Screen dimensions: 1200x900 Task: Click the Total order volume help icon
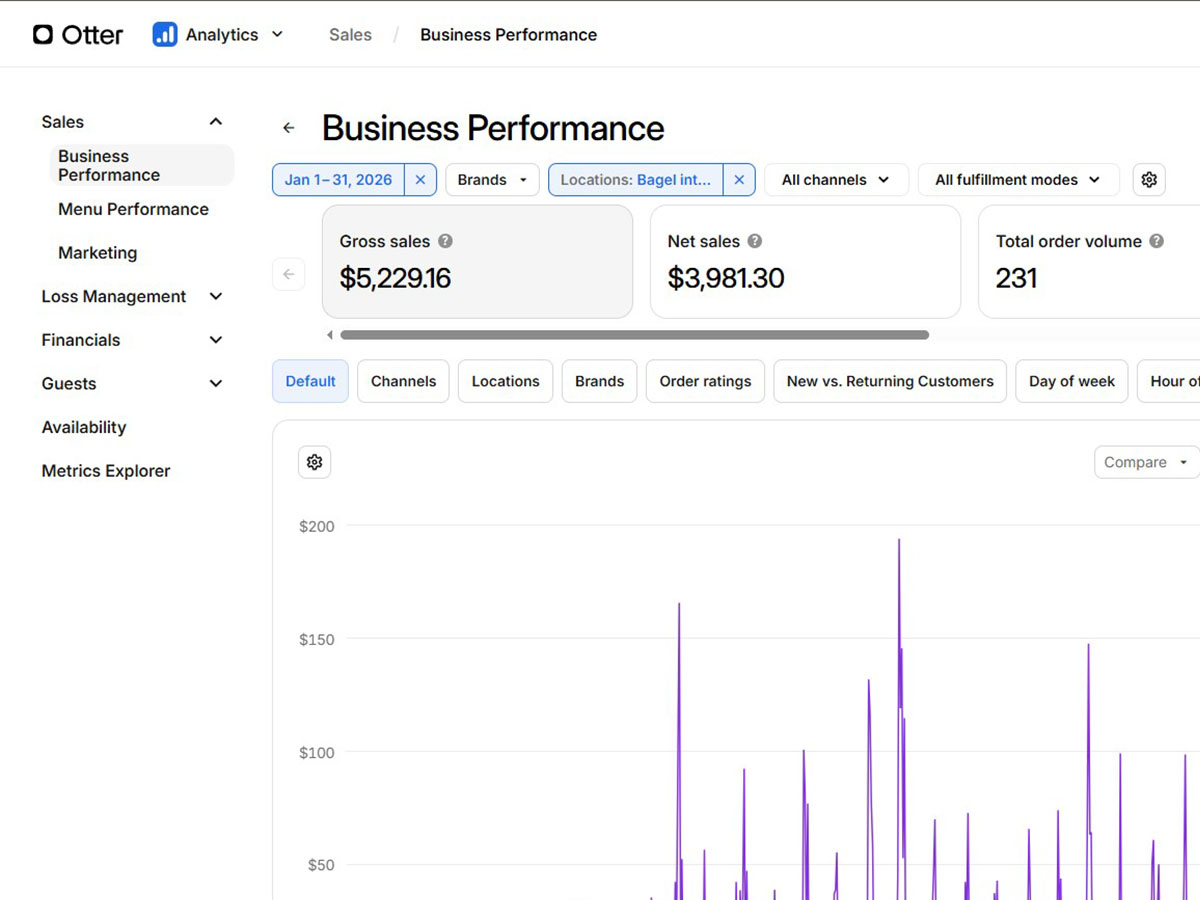[x=1156, y=241]
